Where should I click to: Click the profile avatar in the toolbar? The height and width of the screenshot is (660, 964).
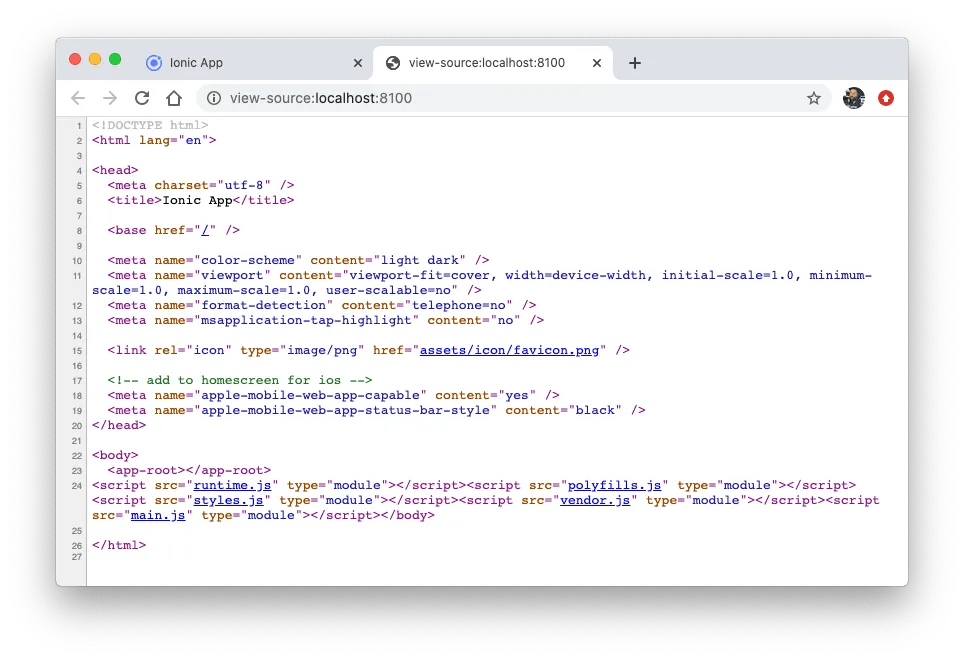tap(853, 98)
